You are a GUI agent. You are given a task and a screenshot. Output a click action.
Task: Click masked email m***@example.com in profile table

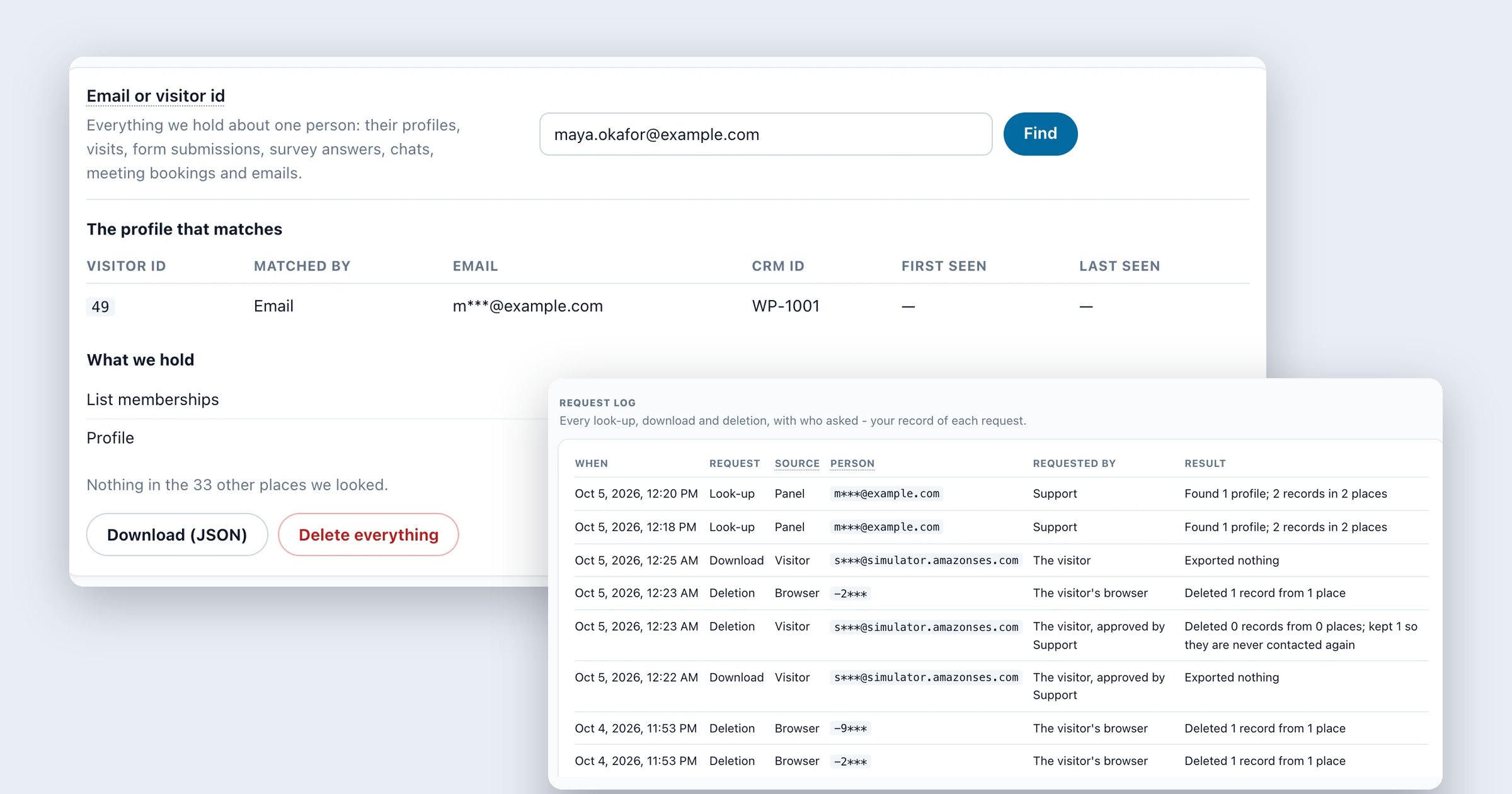pyautogui.click(x=528, y=306)
